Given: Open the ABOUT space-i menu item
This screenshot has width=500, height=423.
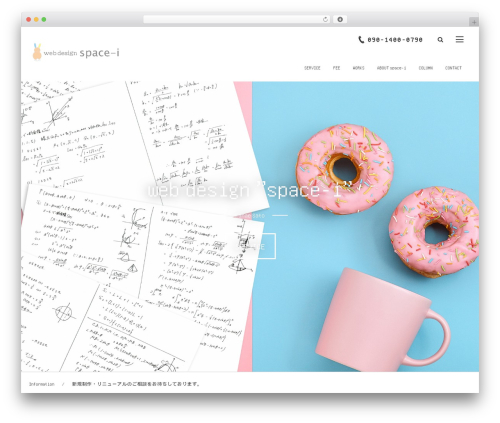Looking at the screenshot, I should point(391,68).
